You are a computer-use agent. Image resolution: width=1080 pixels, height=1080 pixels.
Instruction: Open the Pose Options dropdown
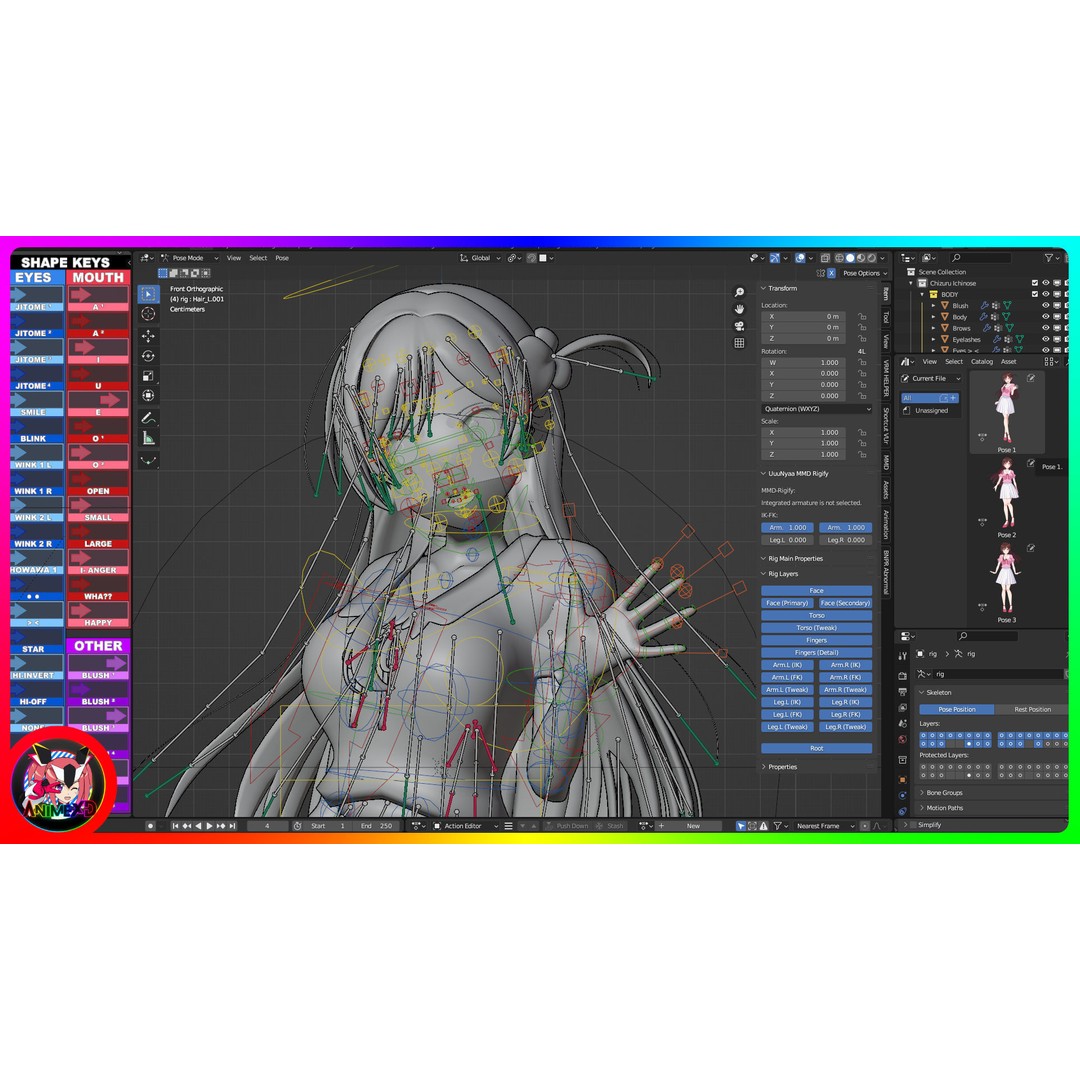[x=865, y=273]
